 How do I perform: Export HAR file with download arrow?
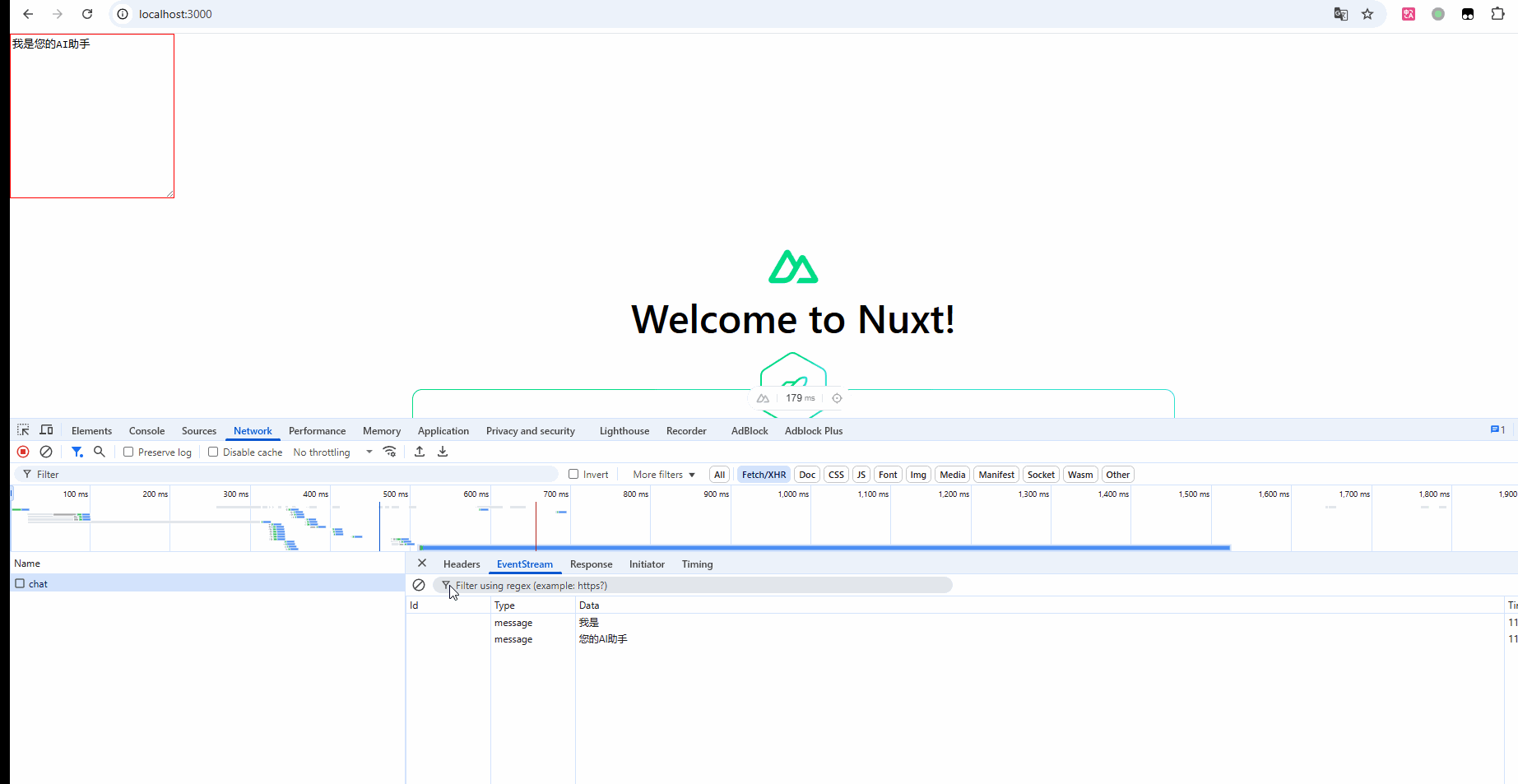coord(443,452)
